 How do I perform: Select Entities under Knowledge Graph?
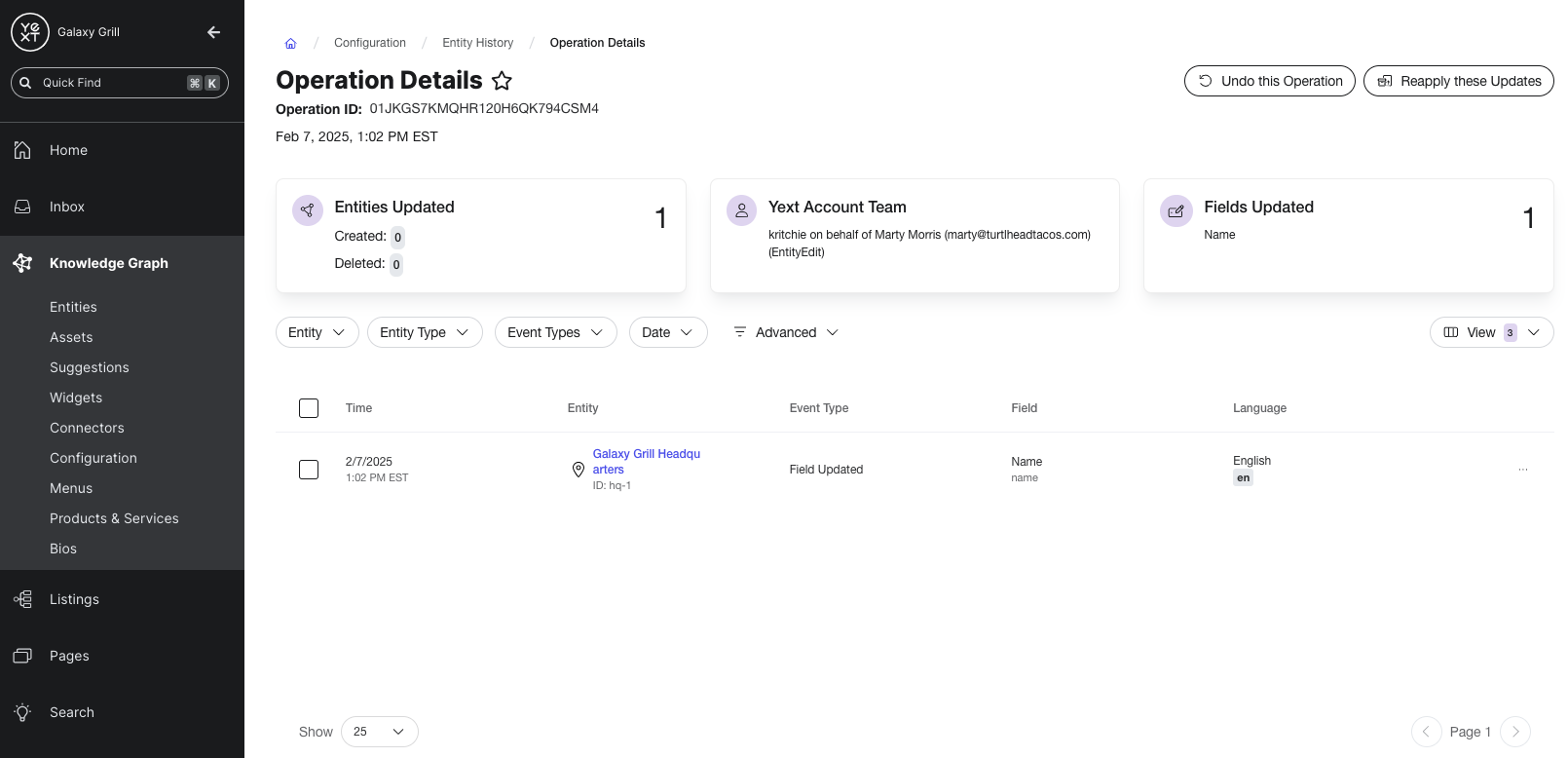[73, 307]
